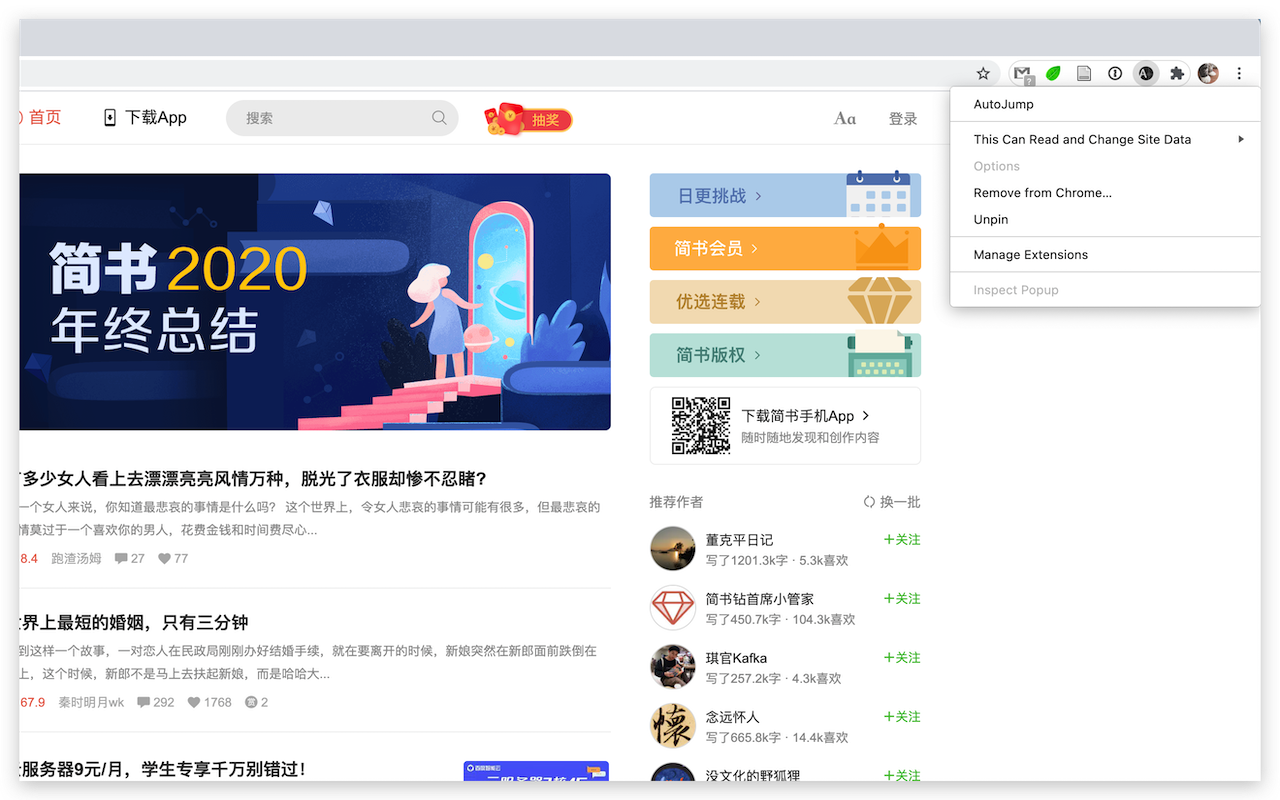Select Manage Extensions from the menu

pyautogui.click(x=1030, y=254)
